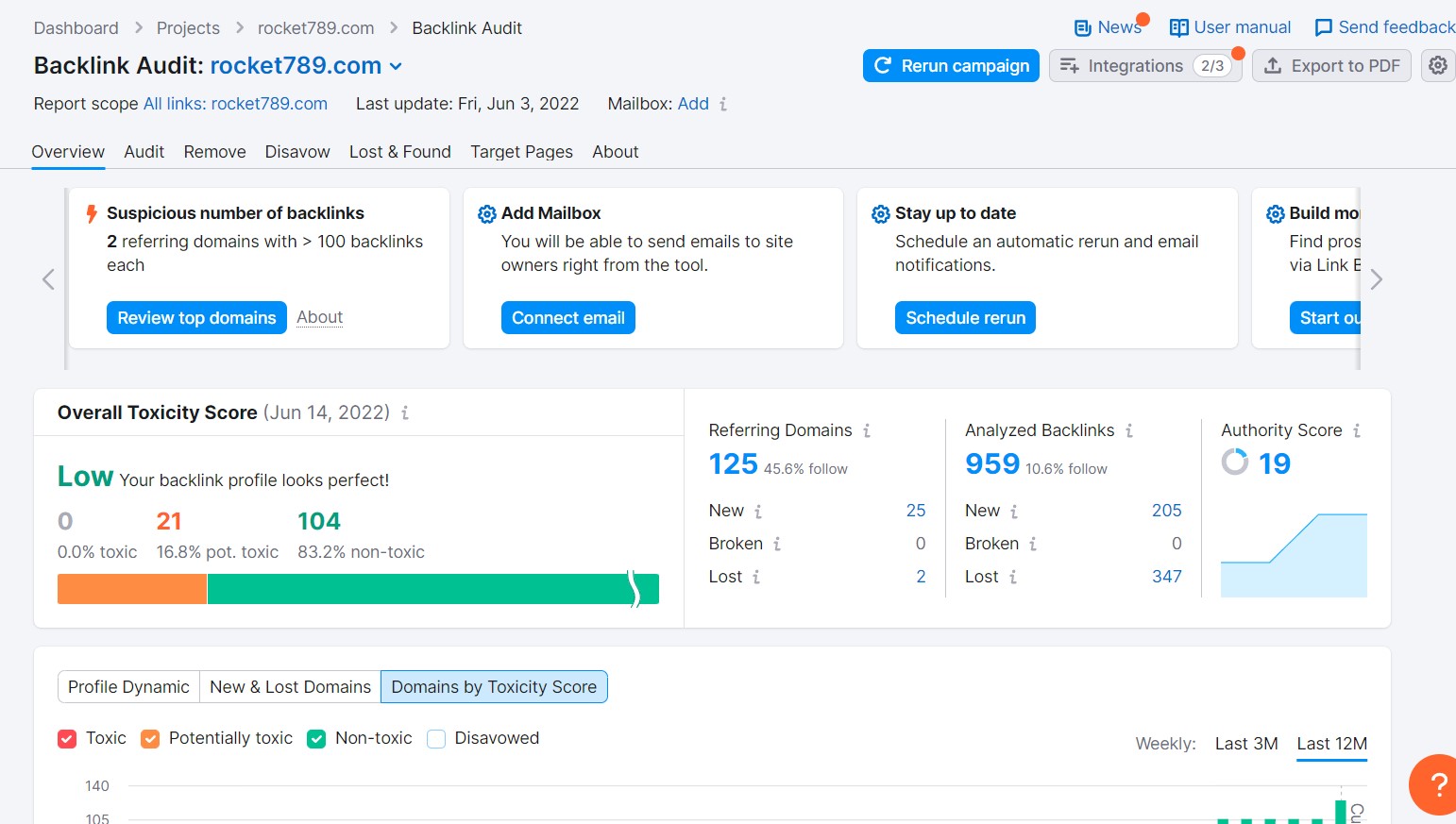The height and width of the screenshot is (824, 1456).
Task: Click the Authority Score donut icon
Action: pyautogui.click(x=1235, y=462)
